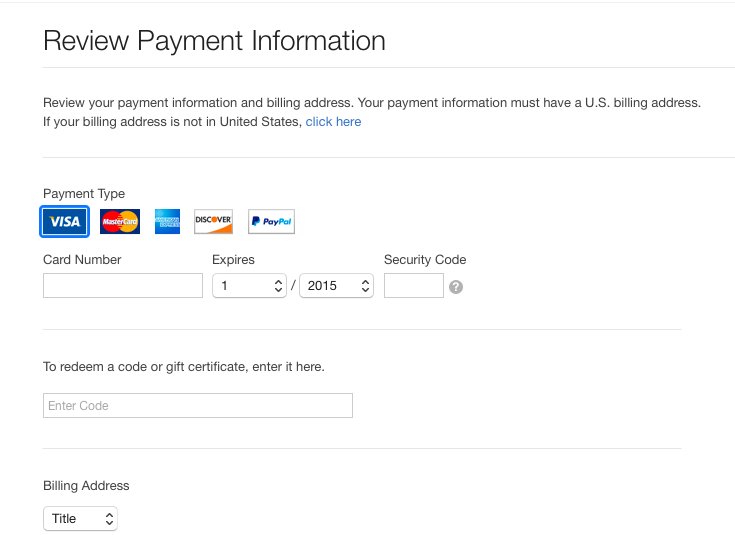The image size is (735, 535).
Task: Focus the Card Number text box
Action: [x=123, y=286]
